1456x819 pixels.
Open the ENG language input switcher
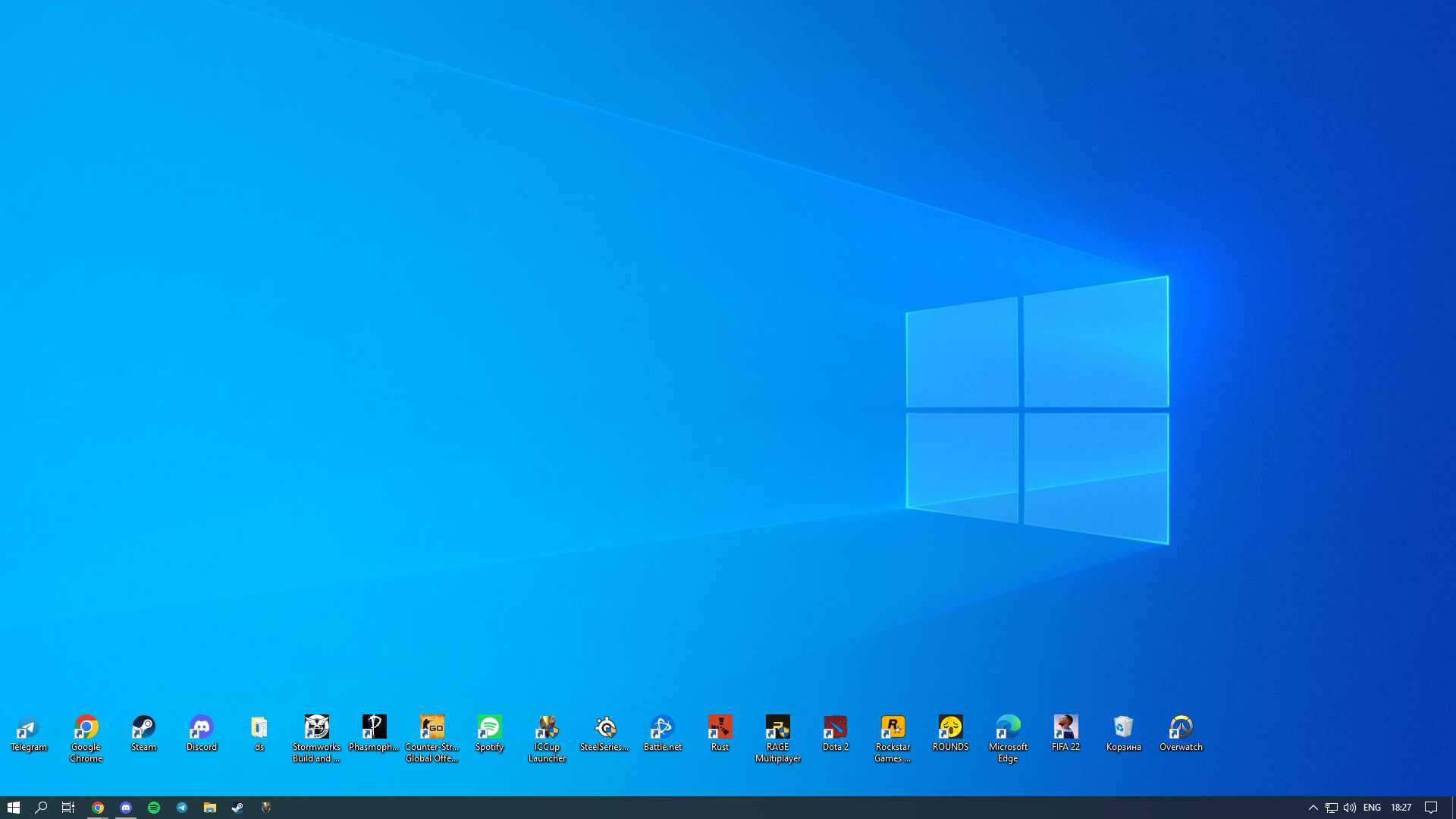(1372, 808)
